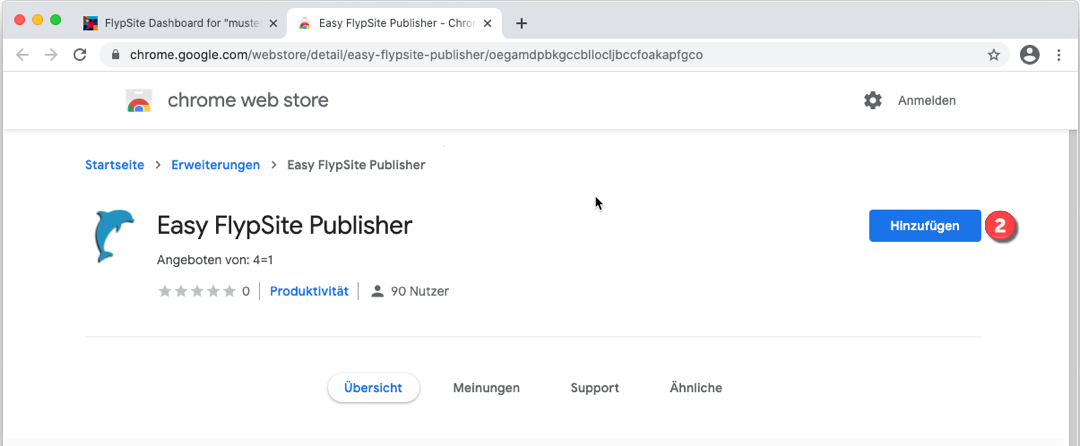
Task: Open the Produktivität category link
Action: point(309,291)
